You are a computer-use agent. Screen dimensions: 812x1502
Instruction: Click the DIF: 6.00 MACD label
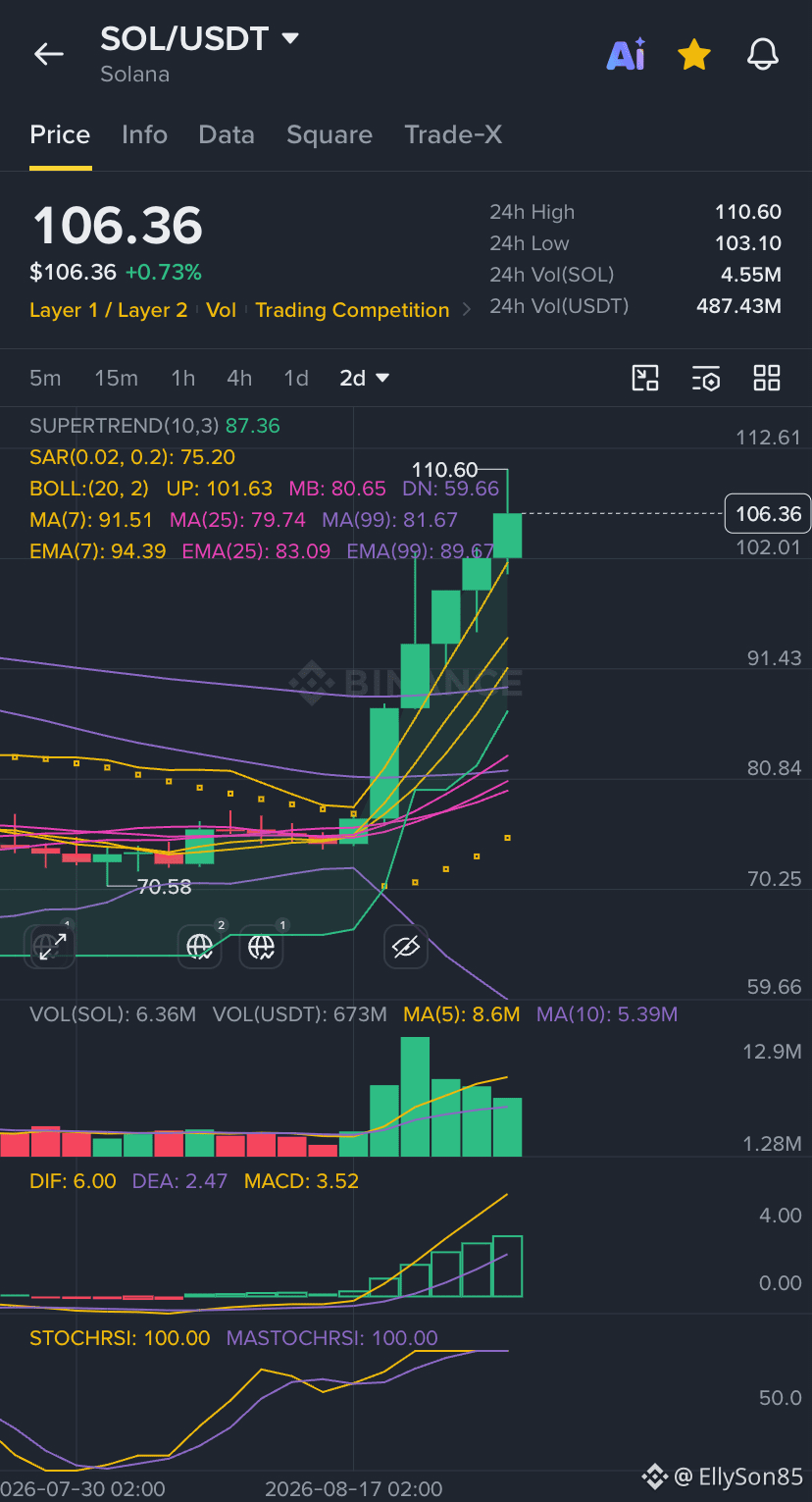(x=73, y=1181)
